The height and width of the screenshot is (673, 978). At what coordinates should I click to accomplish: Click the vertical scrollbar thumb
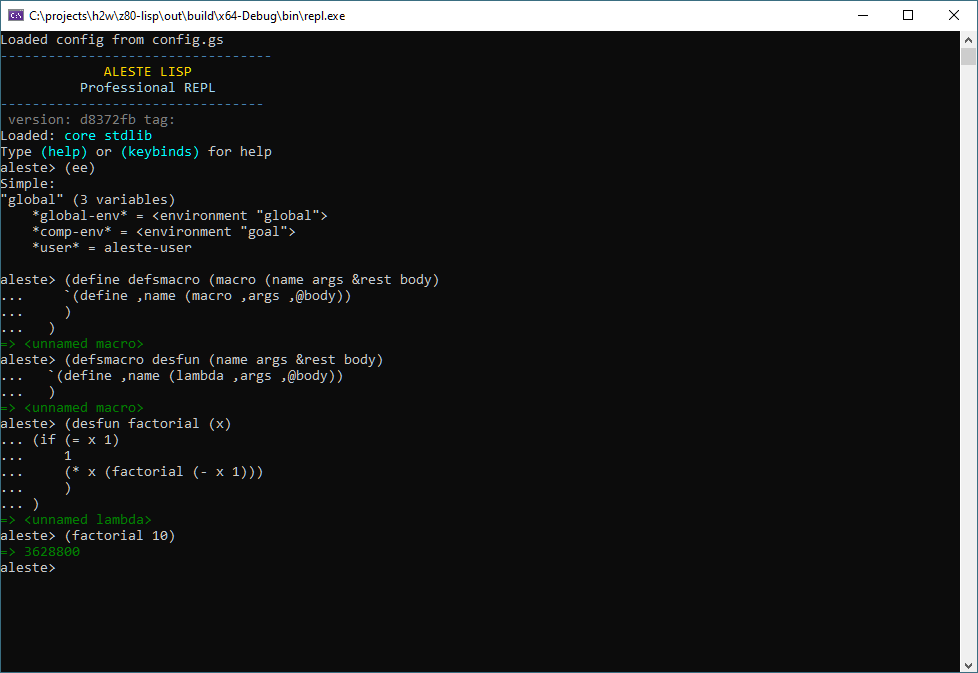click(968, 57)
